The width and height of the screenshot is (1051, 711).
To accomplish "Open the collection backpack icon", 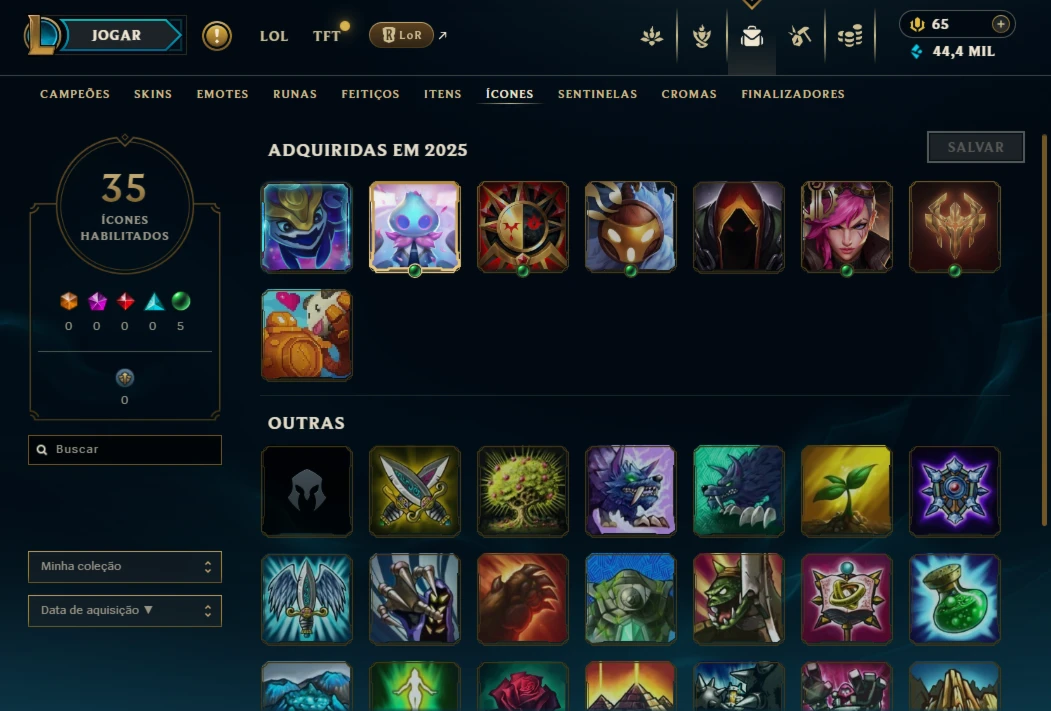I will (x=751, y=36).
